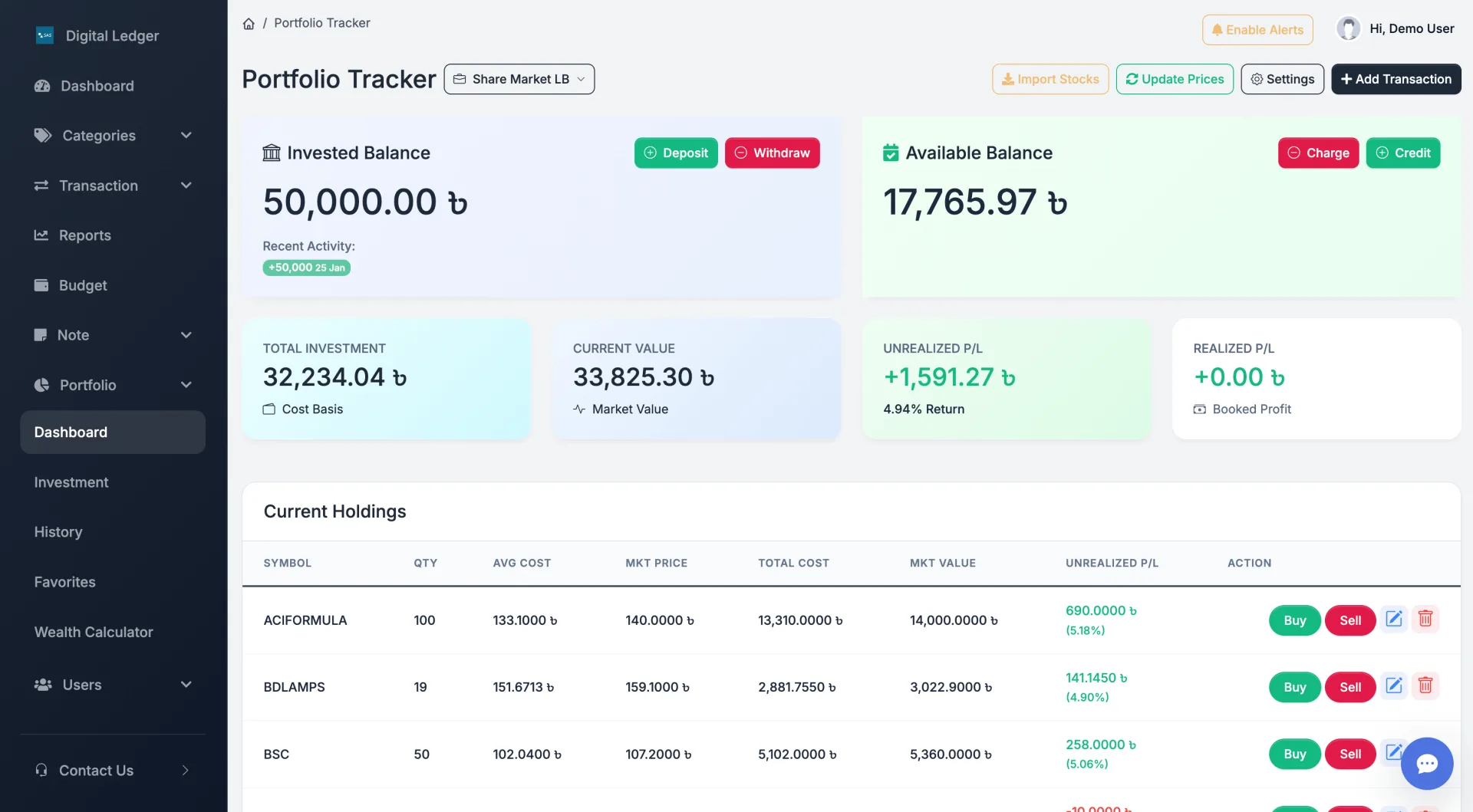The height and width of the screenshot is (812, 1473).
Task: Delete the ACIFORMULA holding
Action: point(1425,619)
